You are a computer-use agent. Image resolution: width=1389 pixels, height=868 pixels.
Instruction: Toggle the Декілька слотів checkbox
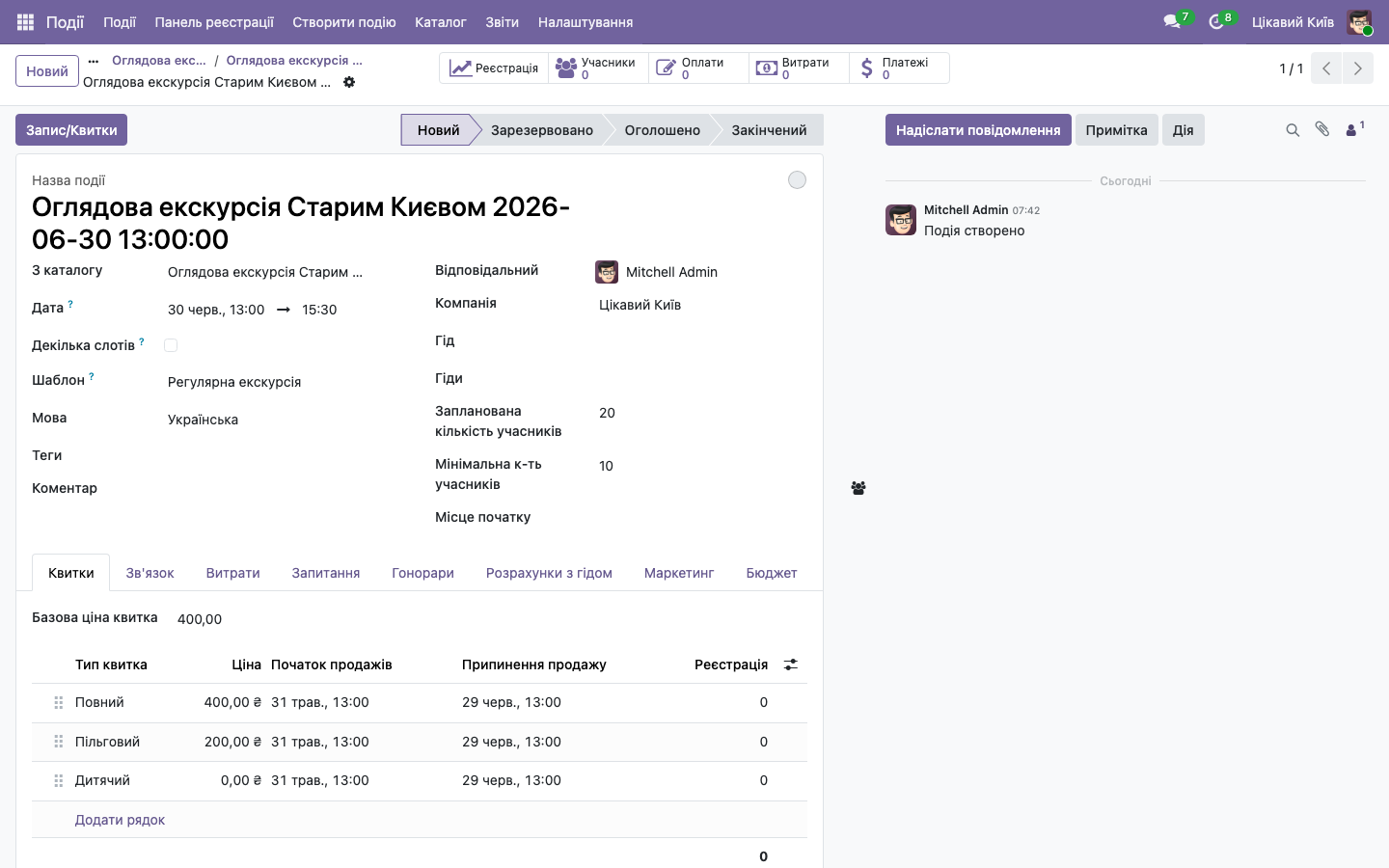tap(171, 345)
